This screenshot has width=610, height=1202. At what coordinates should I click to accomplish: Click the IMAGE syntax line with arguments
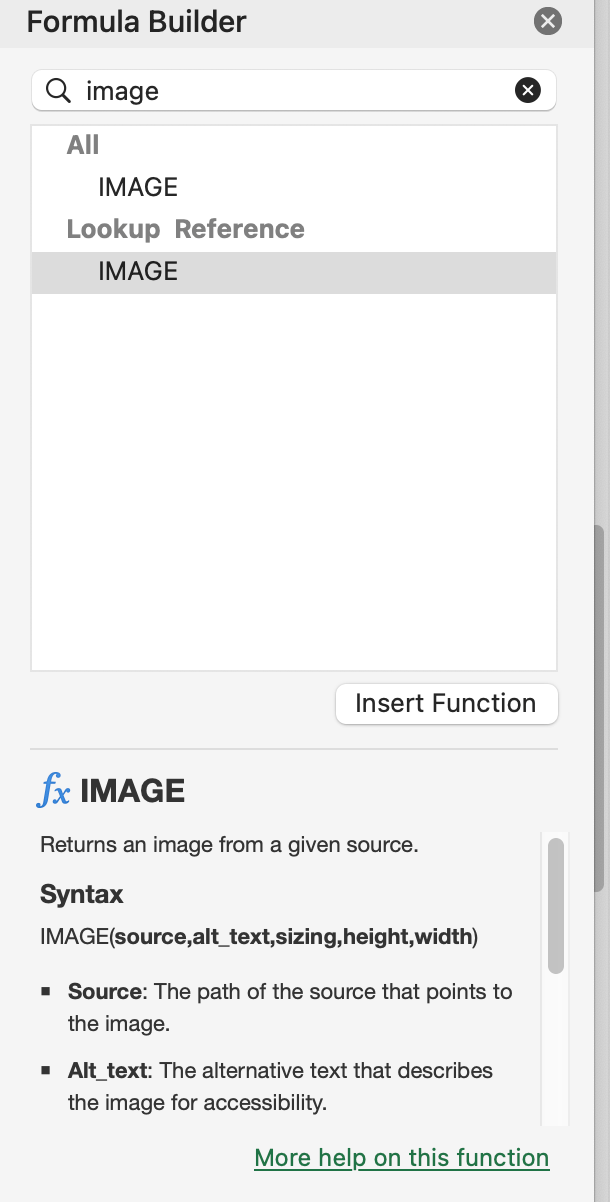(259, 938)
